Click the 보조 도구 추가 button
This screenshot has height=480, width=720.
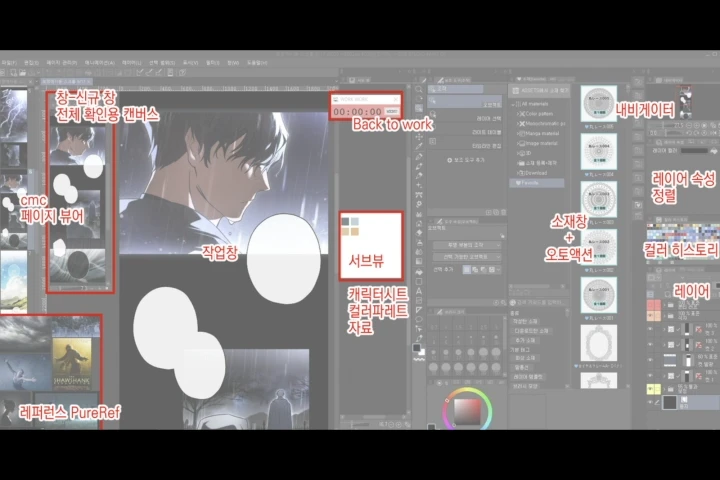click(x=466, y=160)
